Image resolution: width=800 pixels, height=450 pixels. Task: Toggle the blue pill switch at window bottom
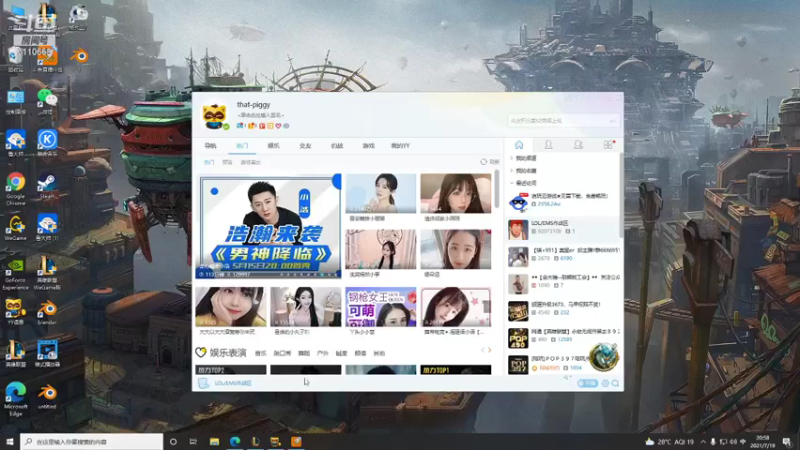pos(587,383)
